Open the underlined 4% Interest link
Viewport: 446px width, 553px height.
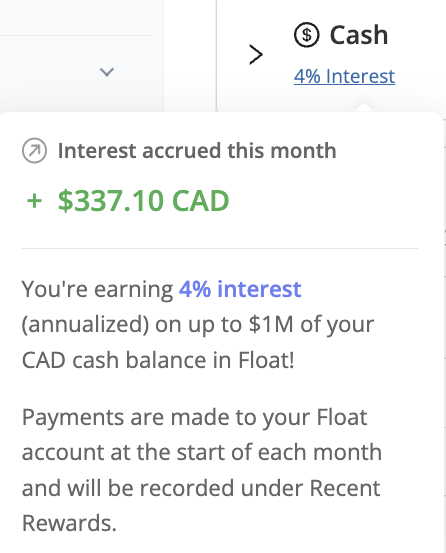click(x=344, y=76)
